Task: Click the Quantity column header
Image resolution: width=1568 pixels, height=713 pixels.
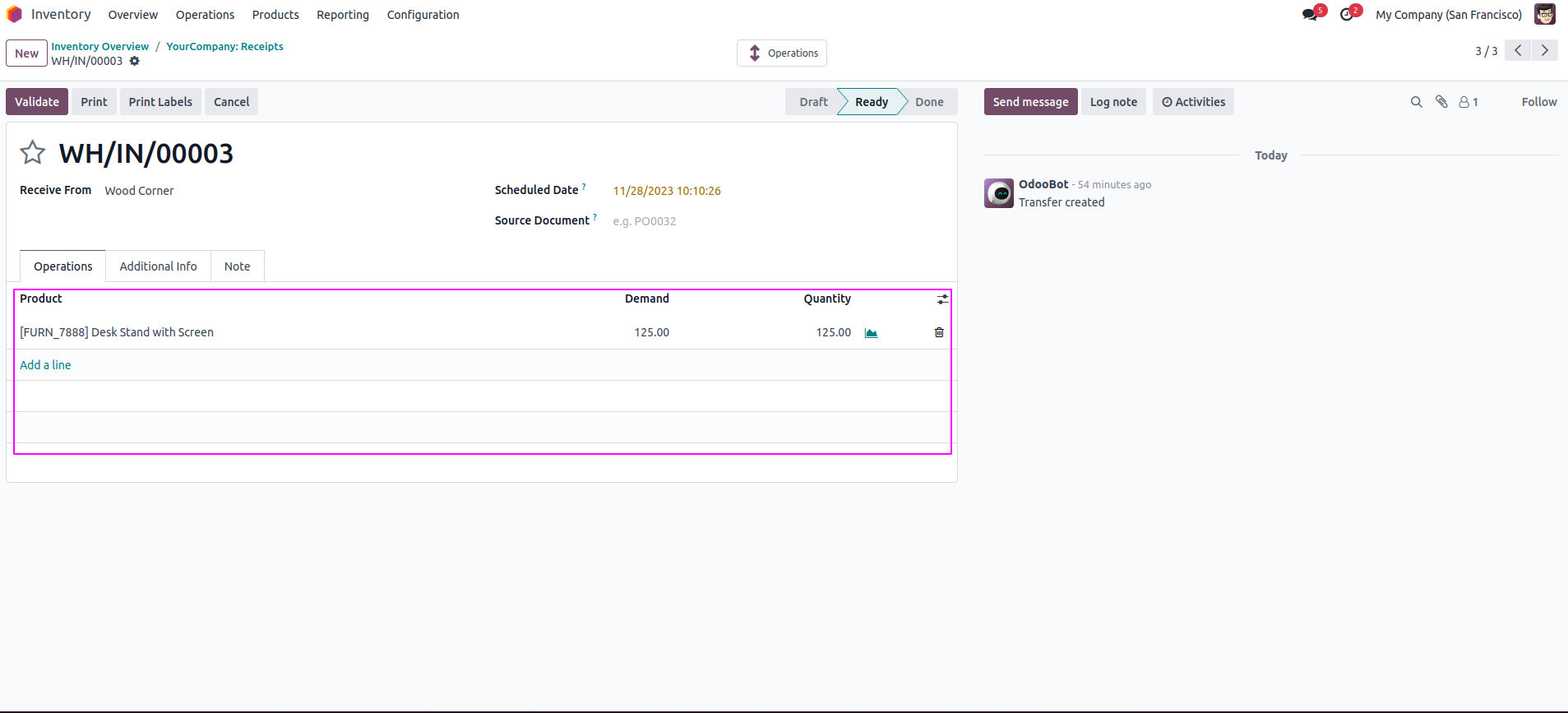Action: click(827, 299)
